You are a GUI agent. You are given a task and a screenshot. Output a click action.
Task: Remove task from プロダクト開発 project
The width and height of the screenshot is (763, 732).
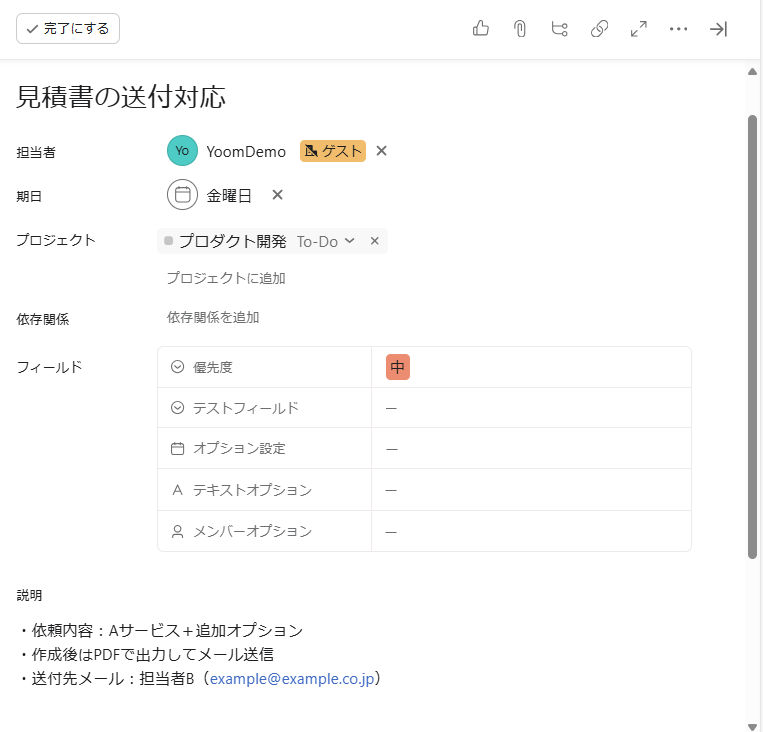375,241
